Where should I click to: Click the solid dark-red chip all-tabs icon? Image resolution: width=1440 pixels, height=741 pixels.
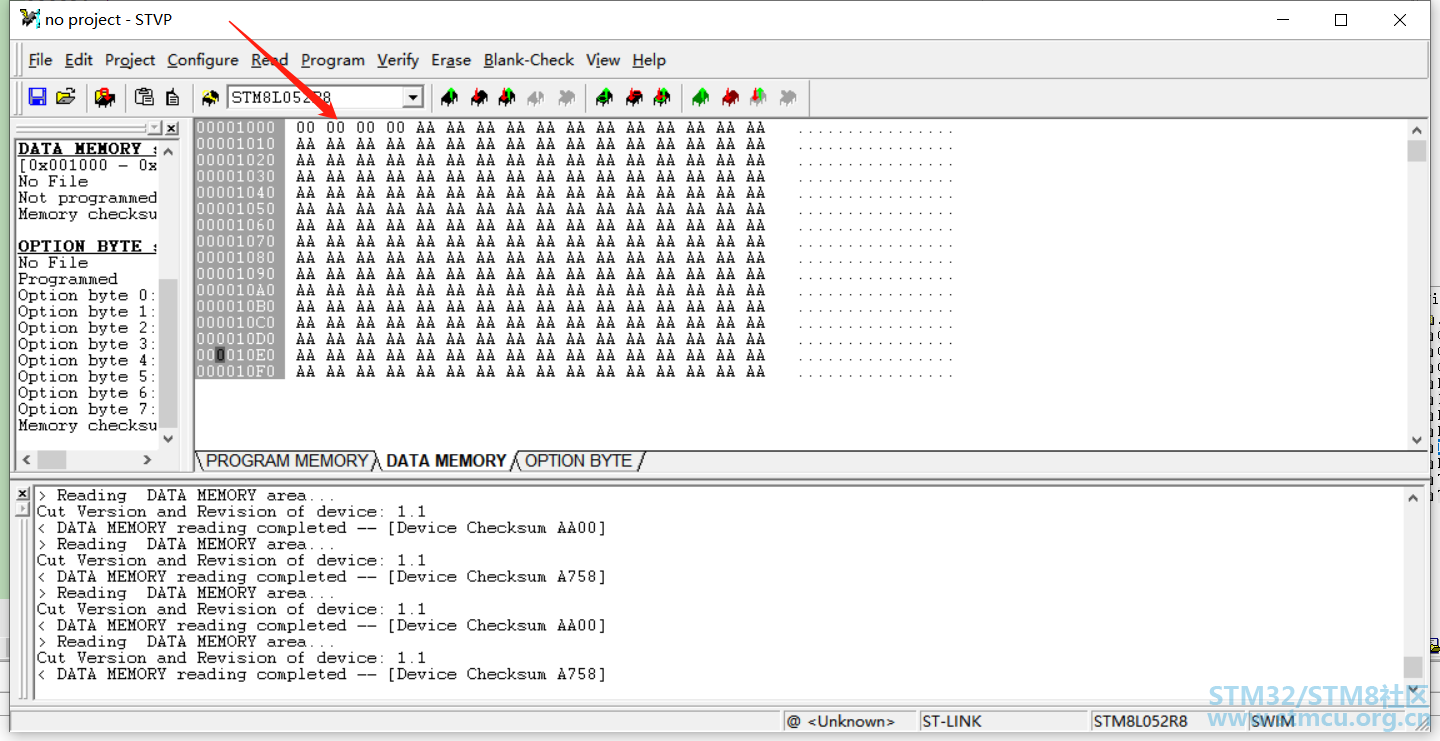[x=730, y=97]
